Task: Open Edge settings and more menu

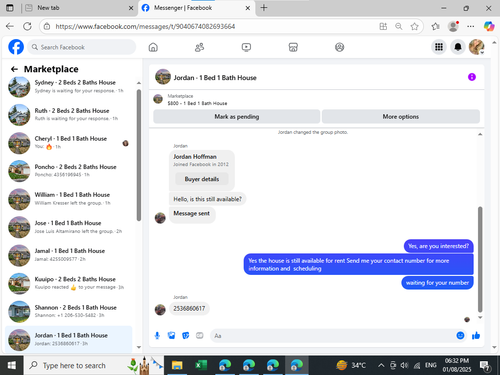Action: [x=471, y=26]
